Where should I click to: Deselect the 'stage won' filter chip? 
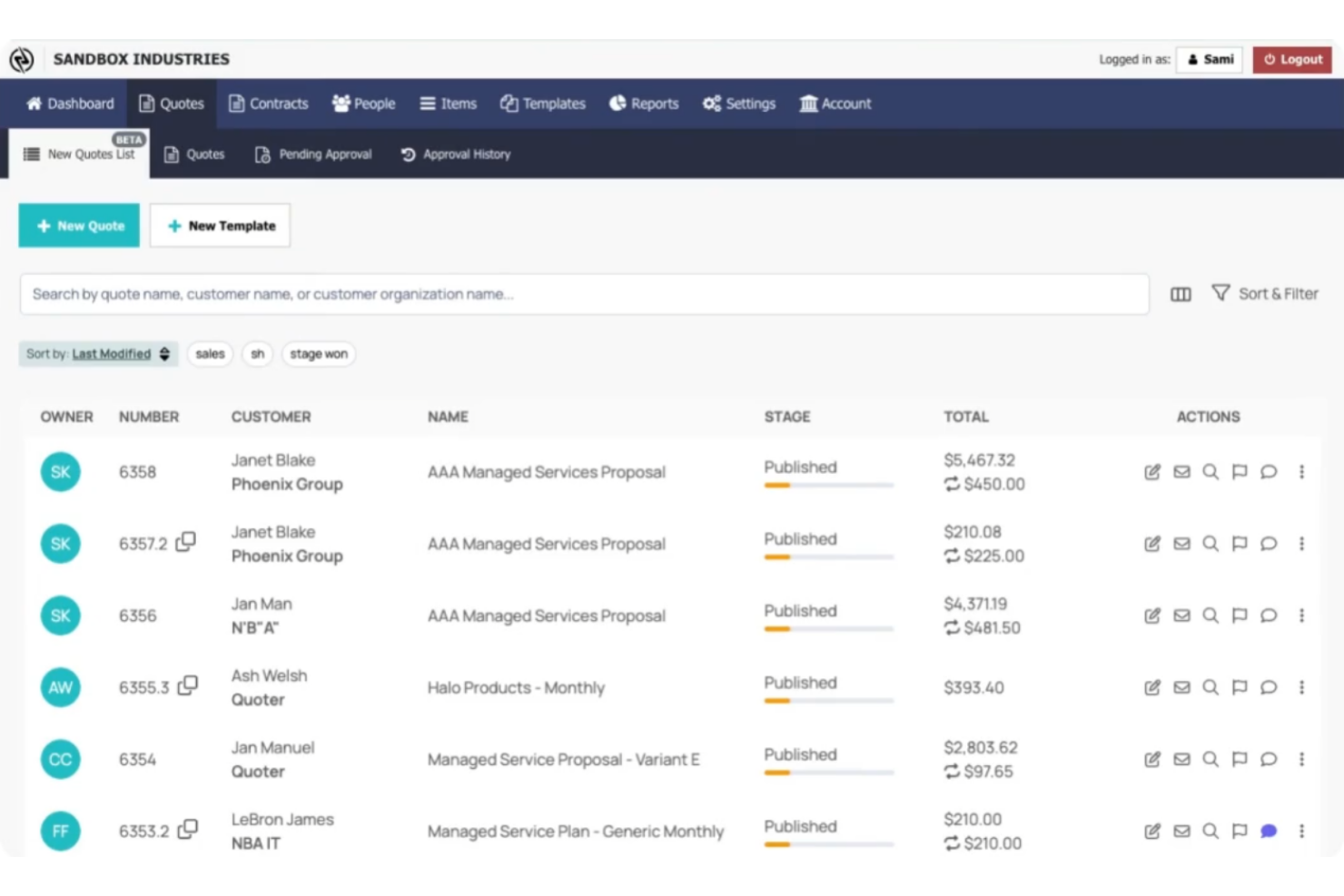point(319,354)
